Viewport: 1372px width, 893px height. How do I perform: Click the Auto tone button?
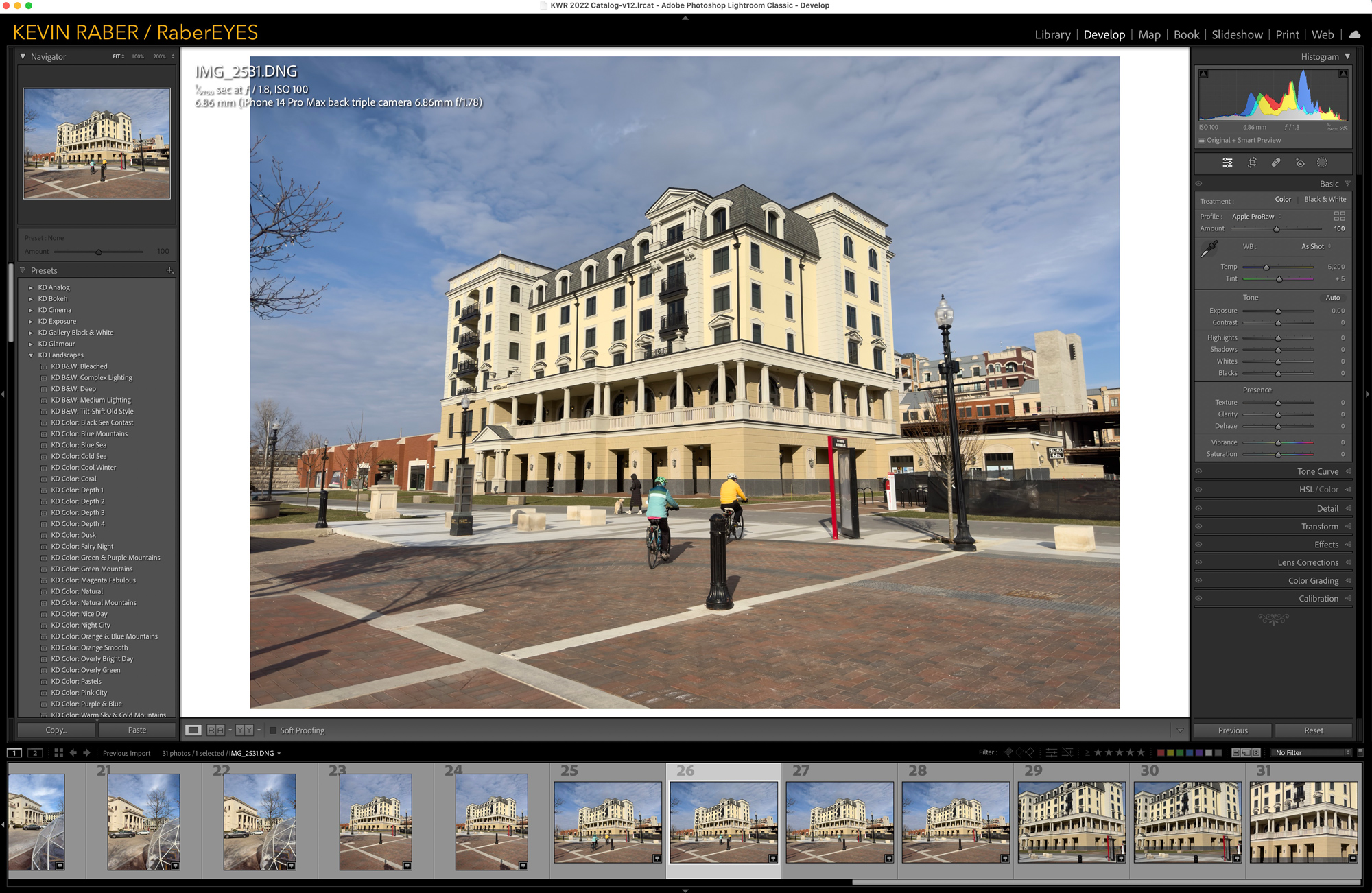point(1332,298)
